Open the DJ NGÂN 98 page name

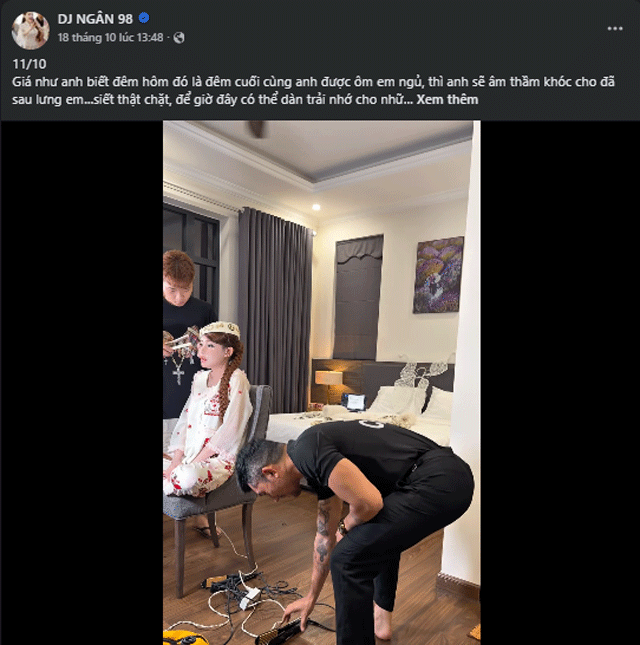click(96, 18)
